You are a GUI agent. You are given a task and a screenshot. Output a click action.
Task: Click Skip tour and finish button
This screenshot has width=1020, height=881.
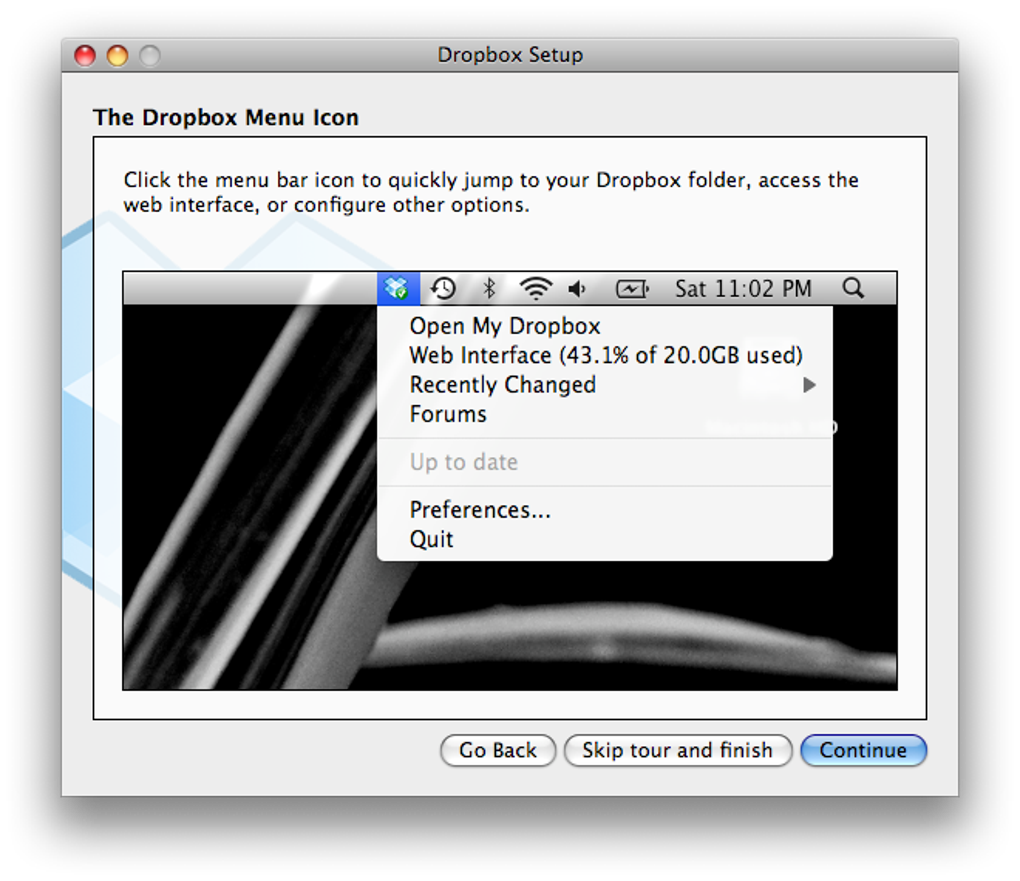pyautogui.click(x=677, y=750)
